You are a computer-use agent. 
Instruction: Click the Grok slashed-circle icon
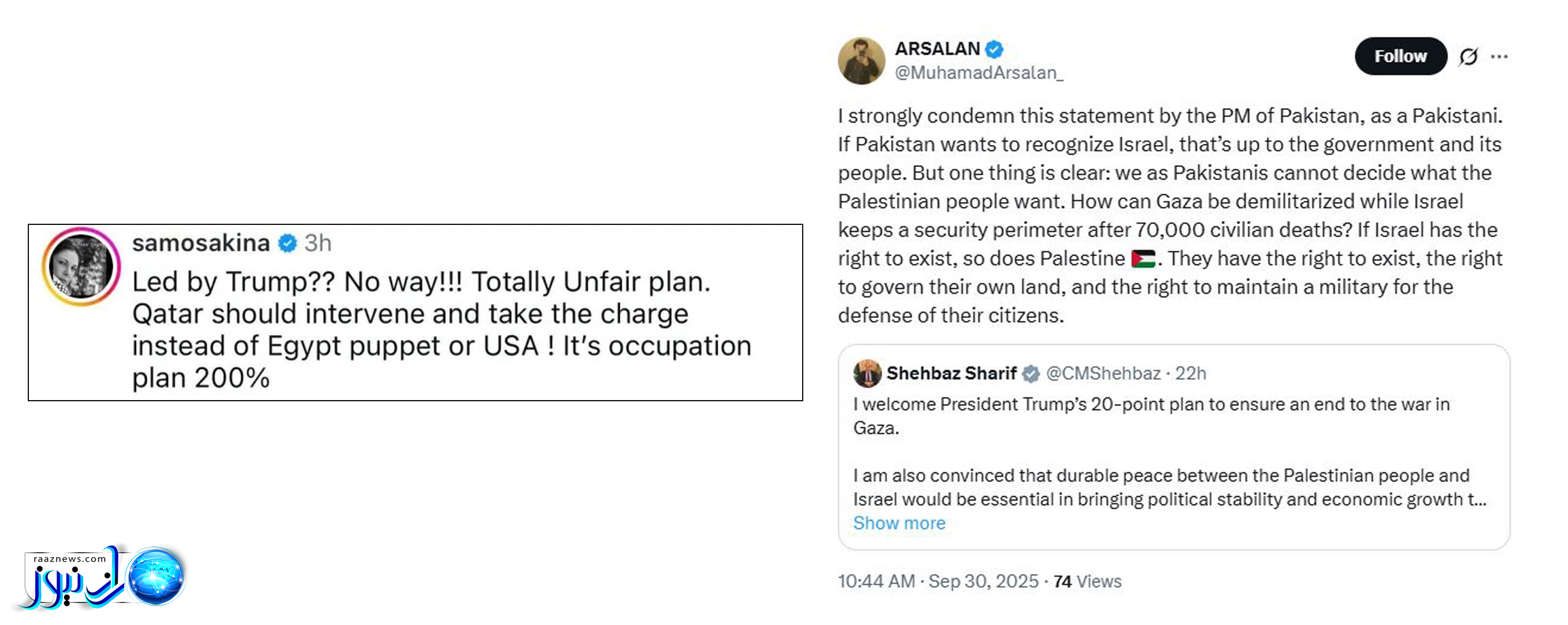(1468, 57)
